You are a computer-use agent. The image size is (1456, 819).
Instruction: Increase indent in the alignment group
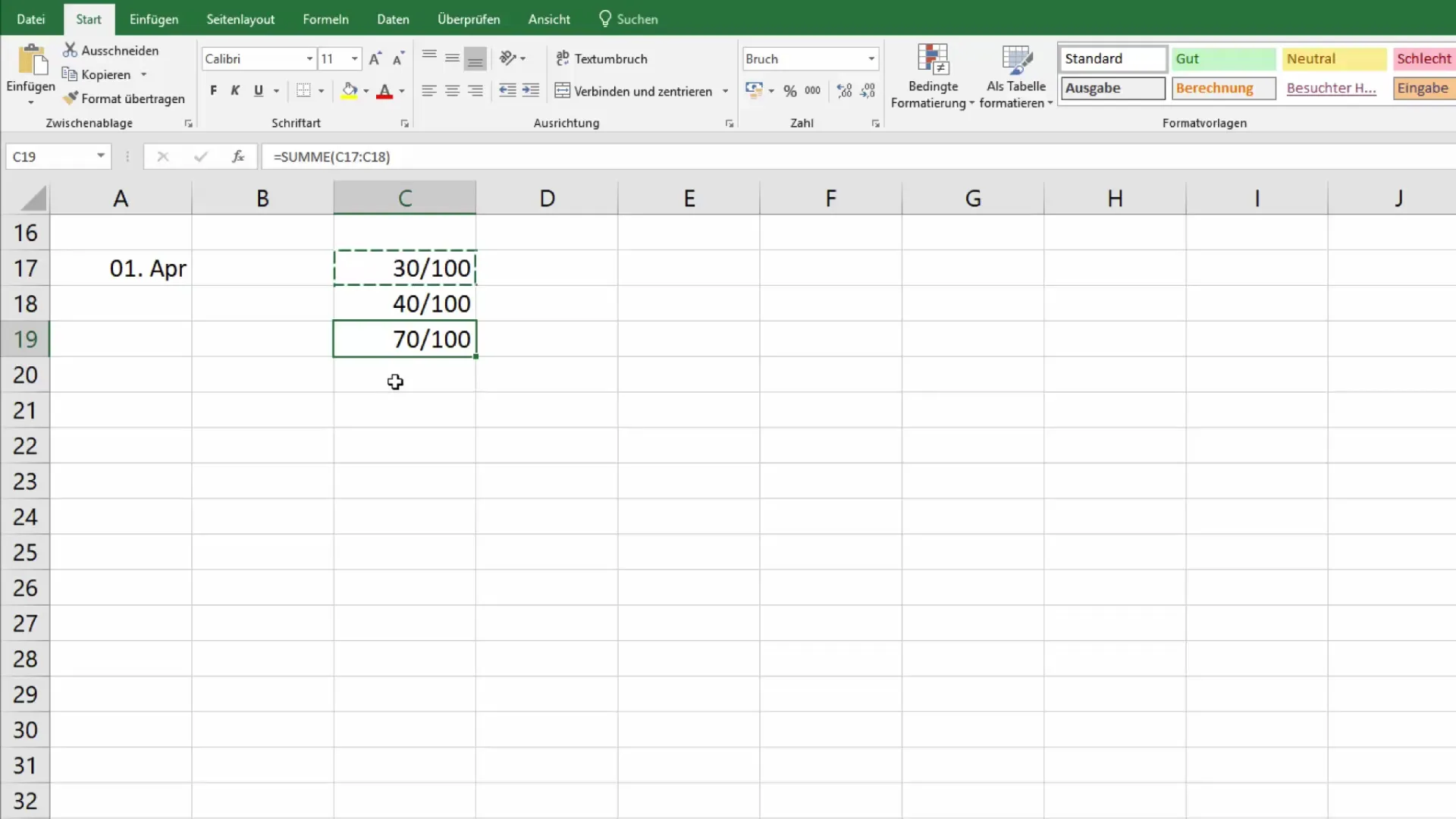click(531, 91)
